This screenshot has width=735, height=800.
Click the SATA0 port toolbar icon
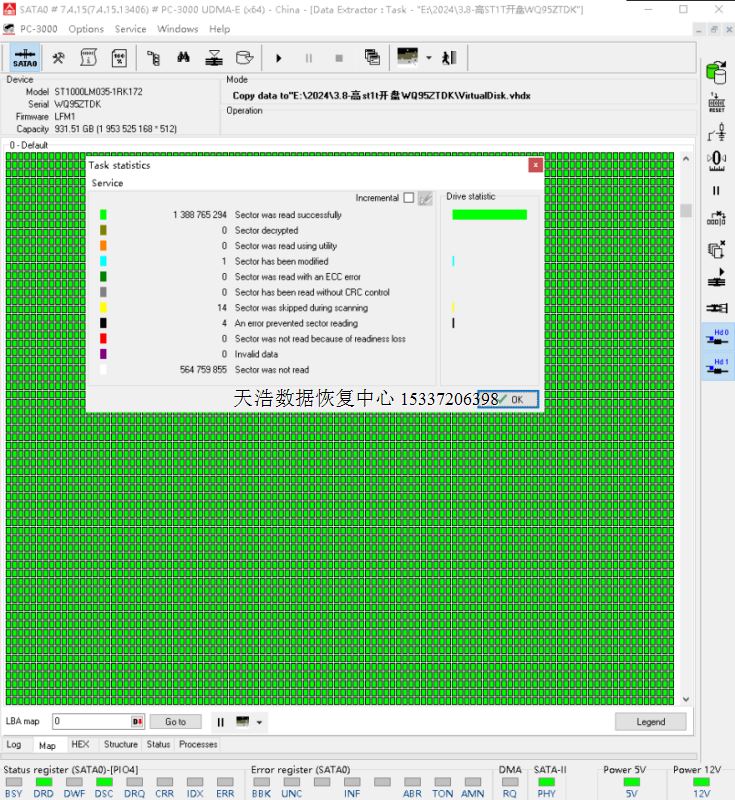click(25, 58)
